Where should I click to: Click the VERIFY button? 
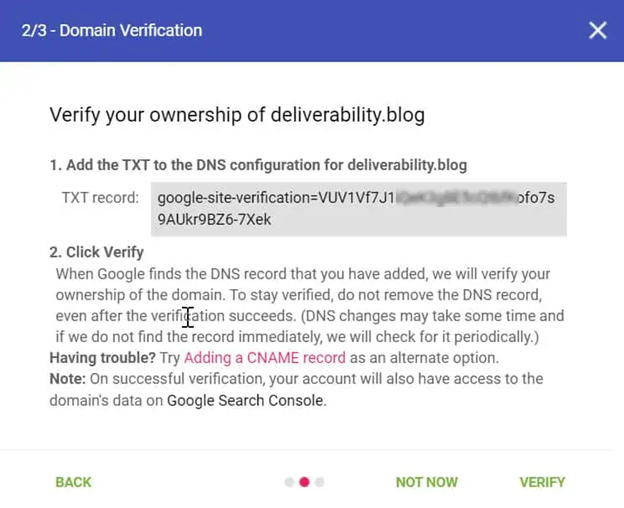[542, 482]
